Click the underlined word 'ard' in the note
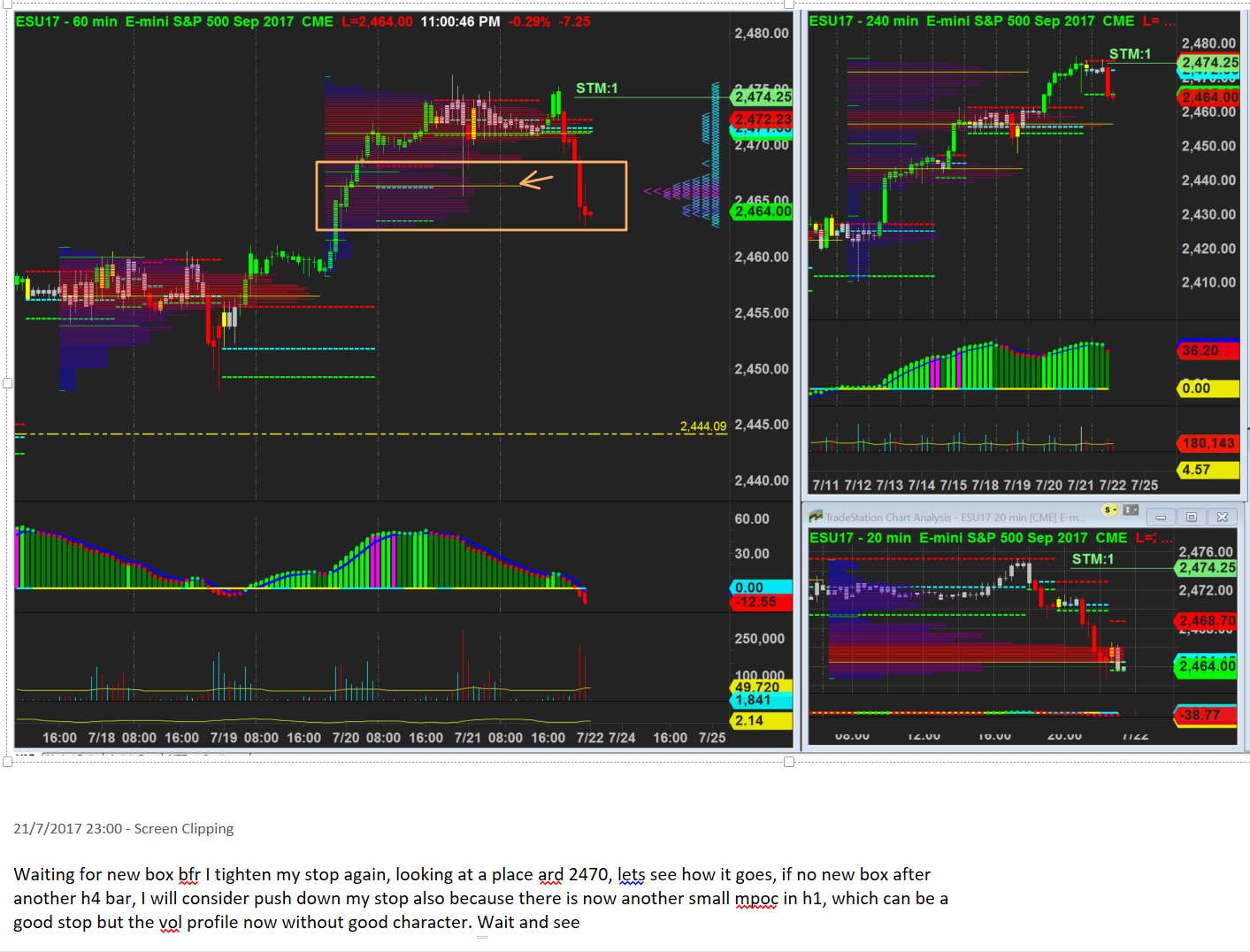The height and width of the screenshot is (952, 1250). pos(550,875)
